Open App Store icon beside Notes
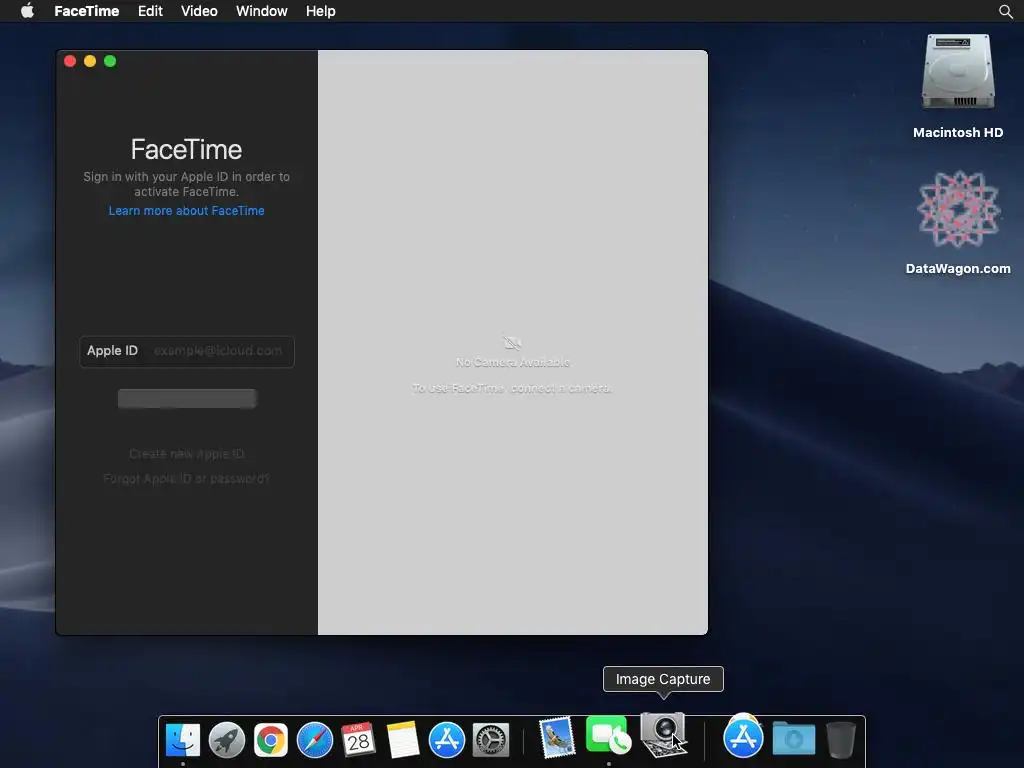Viewport: 1024px width, 768px height. tap(447, 740)
